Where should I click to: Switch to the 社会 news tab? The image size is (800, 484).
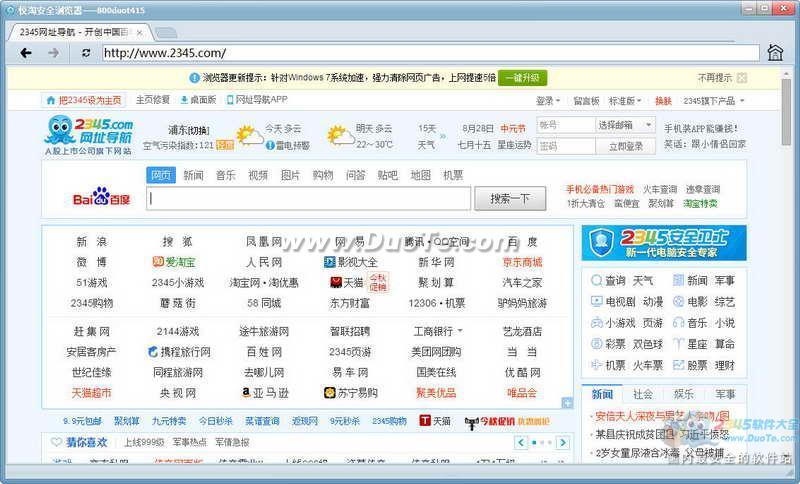click(643, 394)
